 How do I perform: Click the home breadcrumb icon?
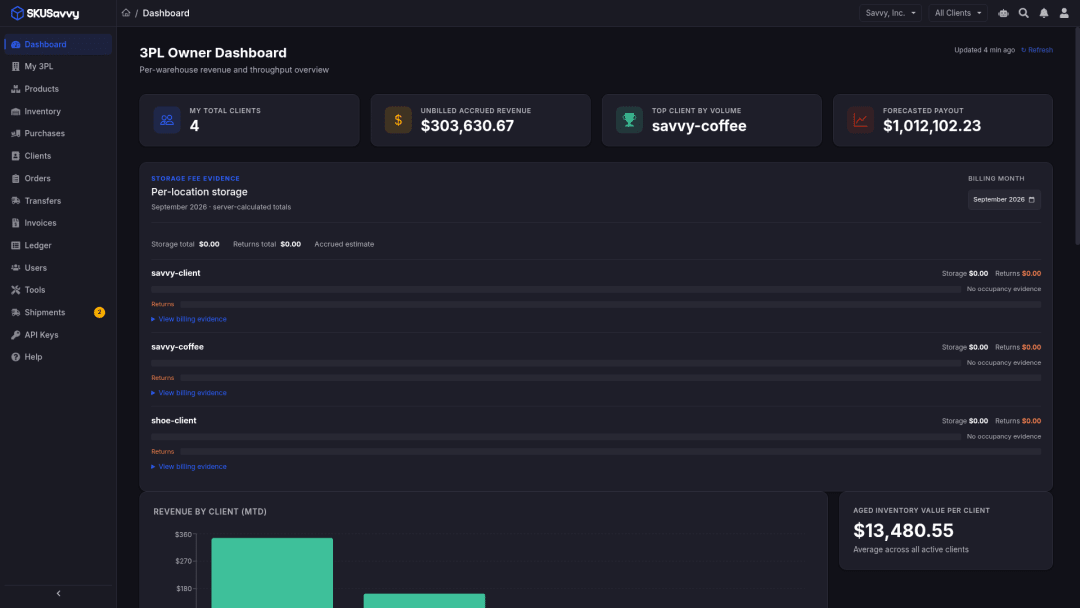[x=126, y=13]
